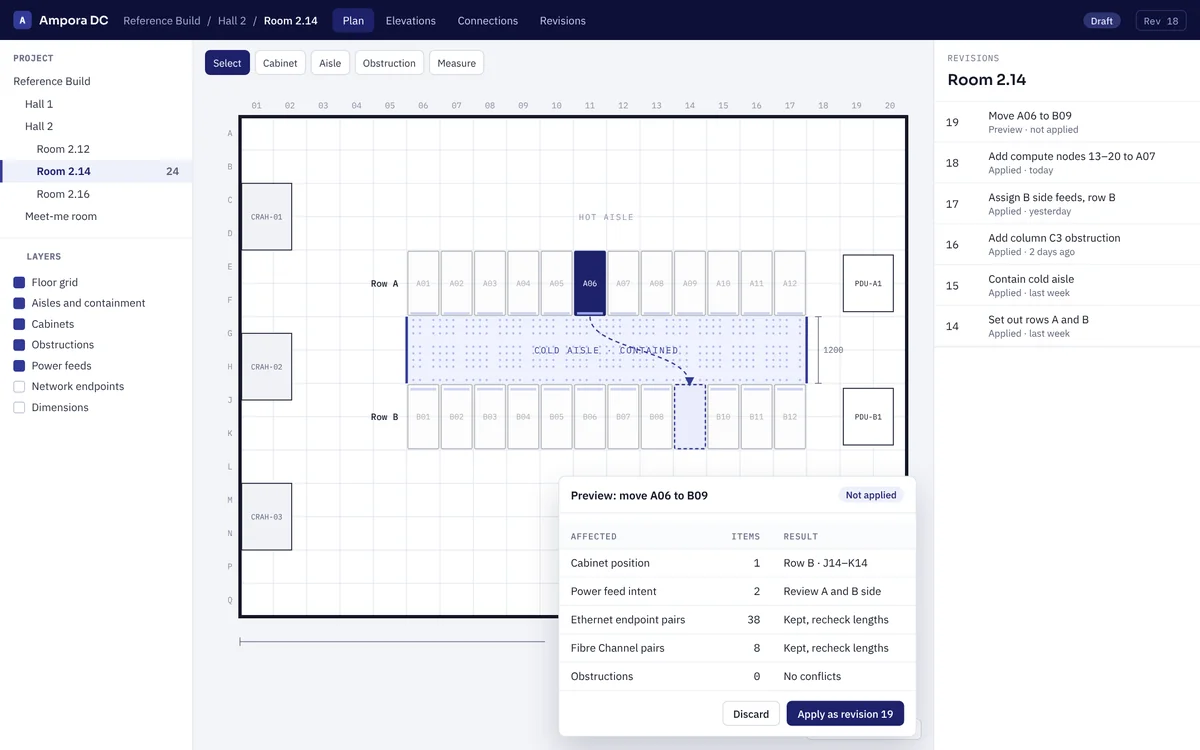
Task: Switch to the Plan tab
Action: click(x=353, y=20)
